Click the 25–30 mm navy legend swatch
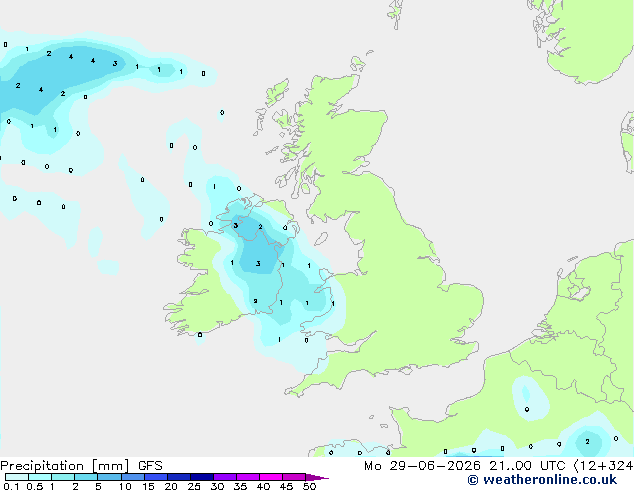 pyautogui.click(x=202, y=477)
